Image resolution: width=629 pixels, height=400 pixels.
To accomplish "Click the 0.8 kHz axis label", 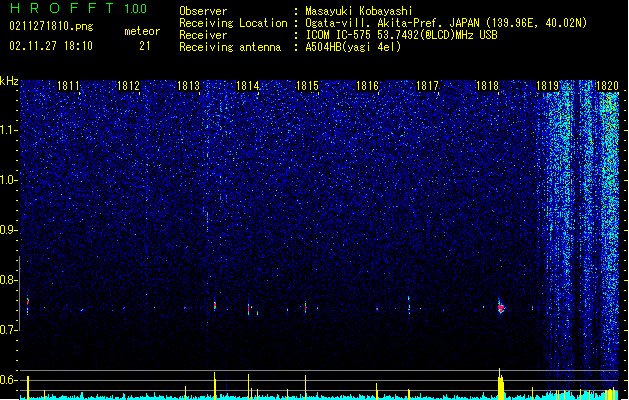I will [x=8, y=280].
